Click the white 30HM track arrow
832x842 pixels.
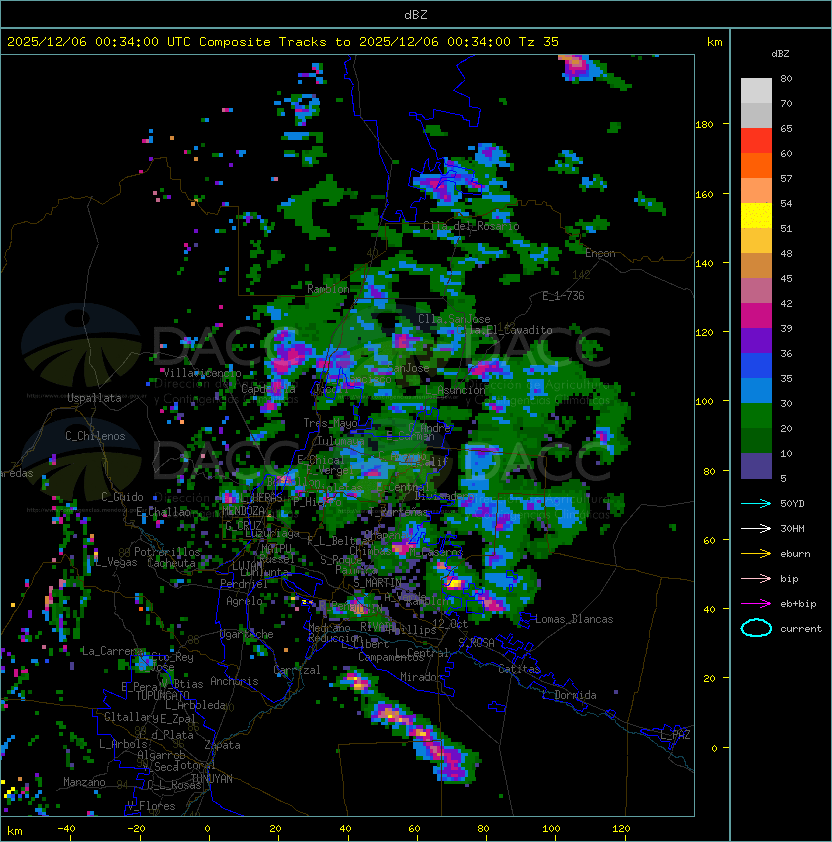coord(756,528)
